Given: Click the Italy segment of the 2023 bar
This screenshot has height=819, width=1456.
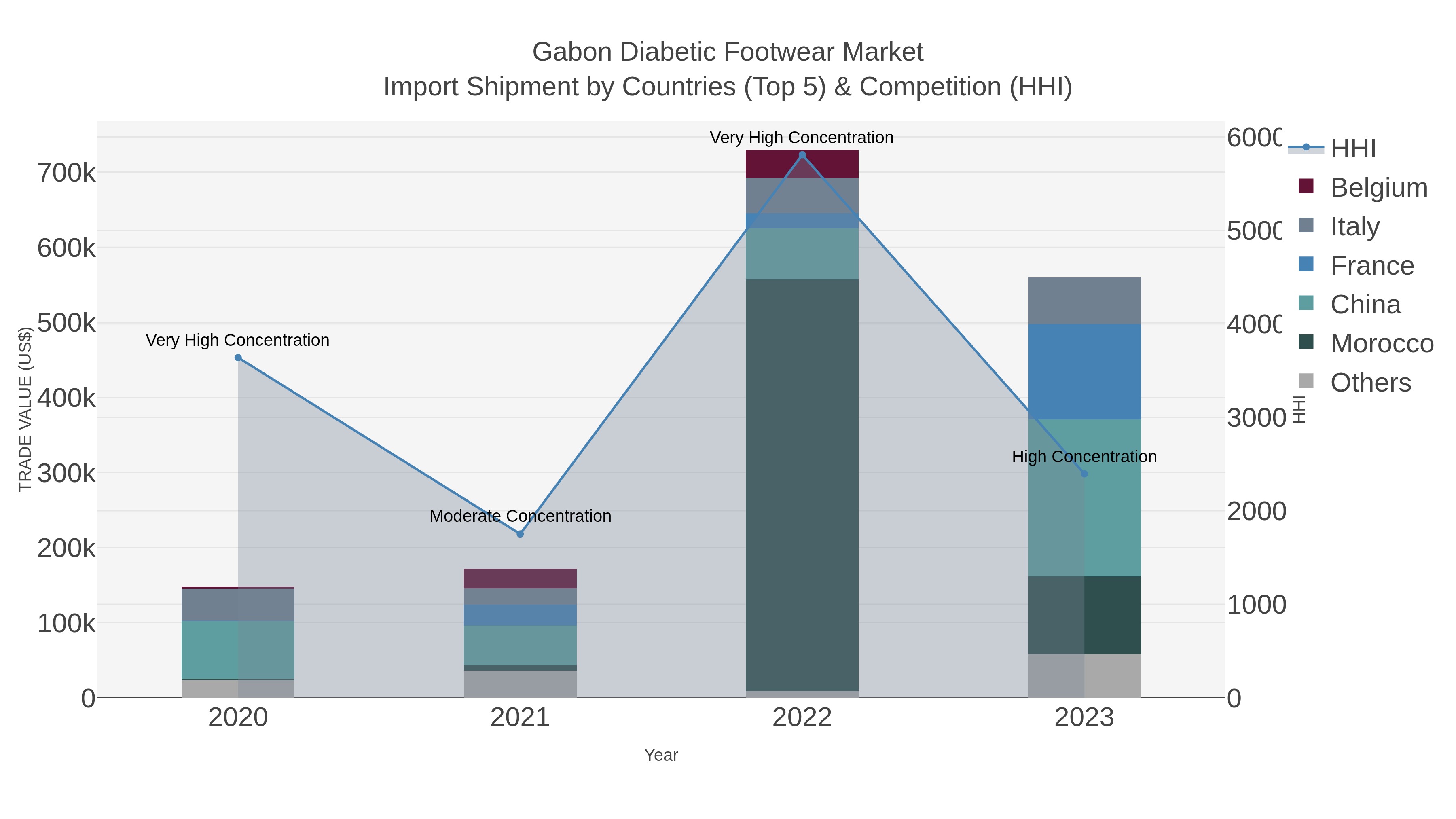Looking at the screenshot, I should point(1084,301).
